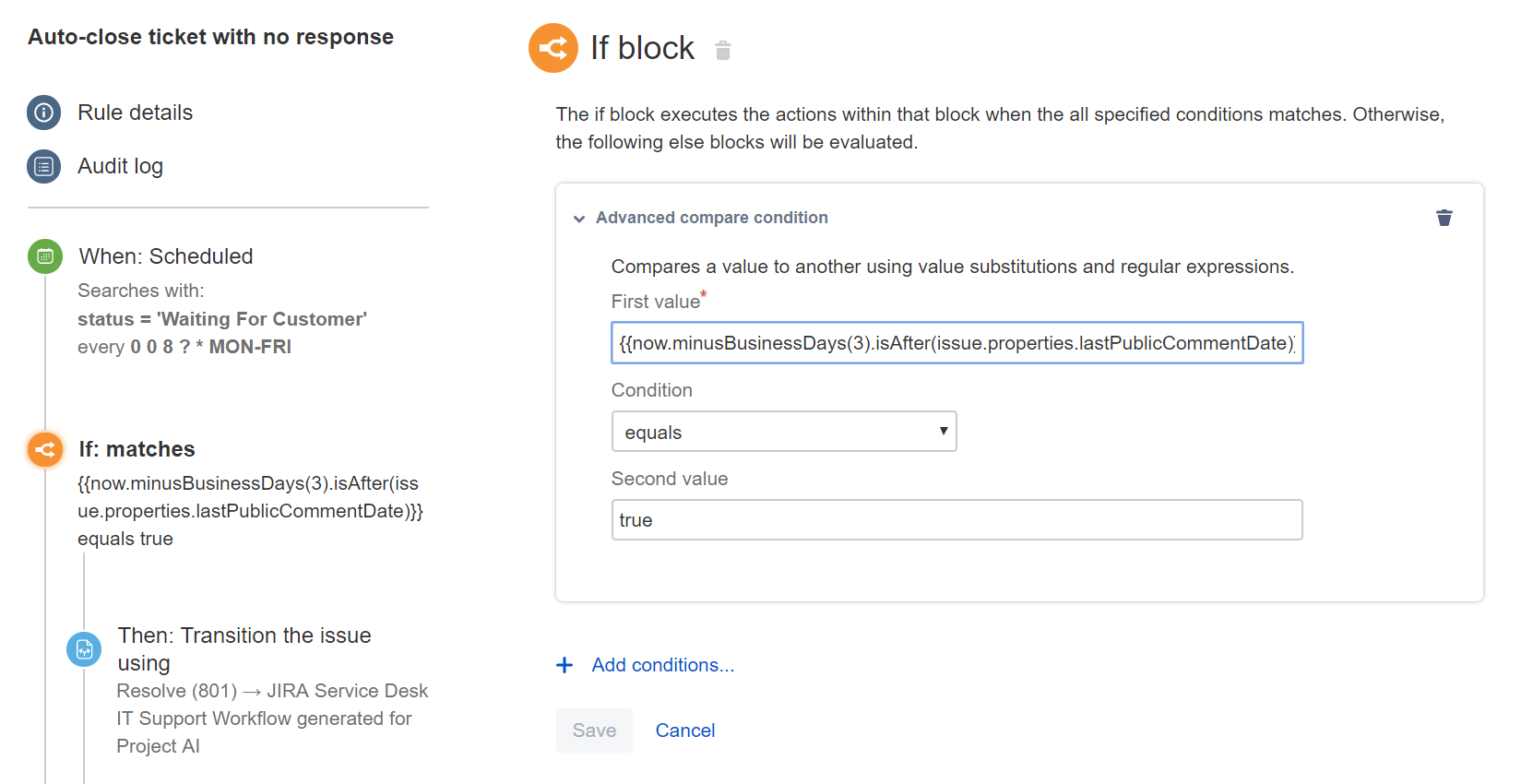
Task: Select the When: Scheduled rule step
Action: (166, 256)
